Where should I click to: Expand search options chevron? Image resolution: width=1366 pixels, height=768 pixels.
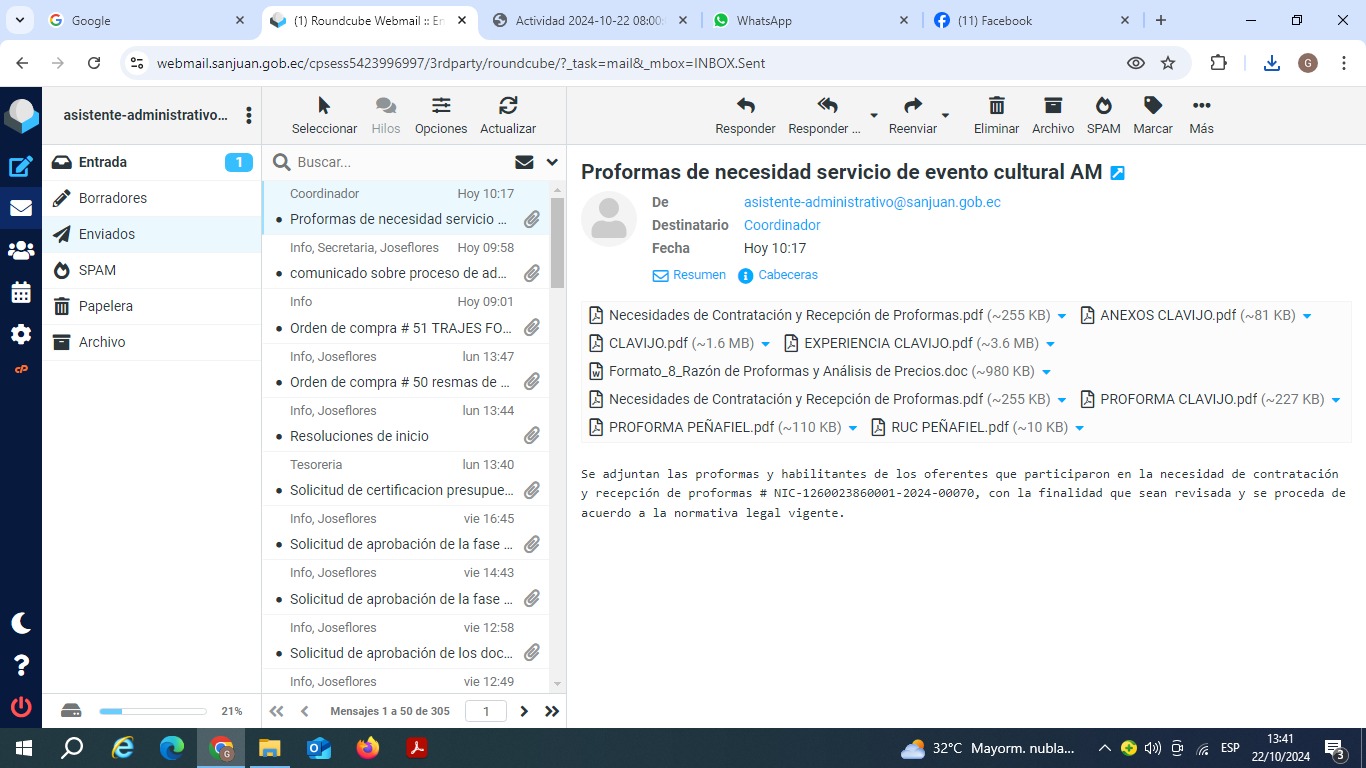(x=552, y=162)
